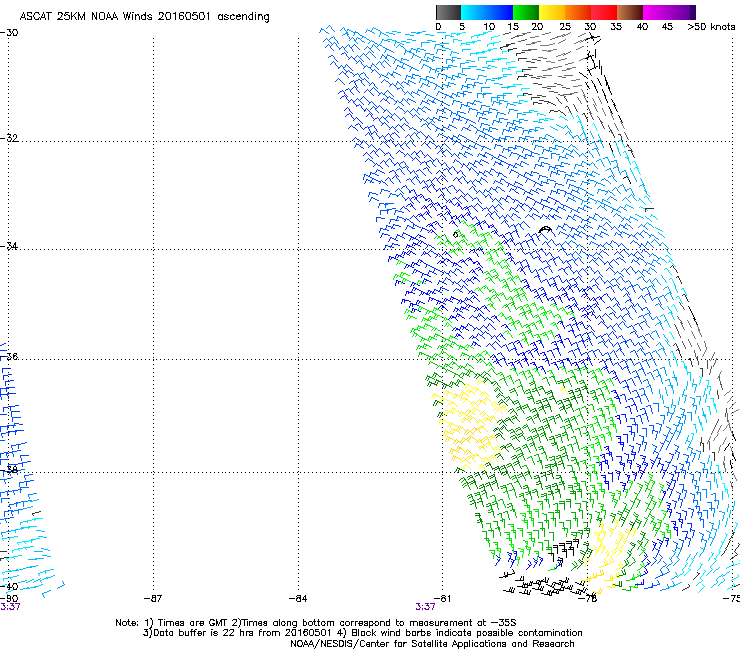
Task: Click the -30 latitude label
Action: click(x=9, y=33)
